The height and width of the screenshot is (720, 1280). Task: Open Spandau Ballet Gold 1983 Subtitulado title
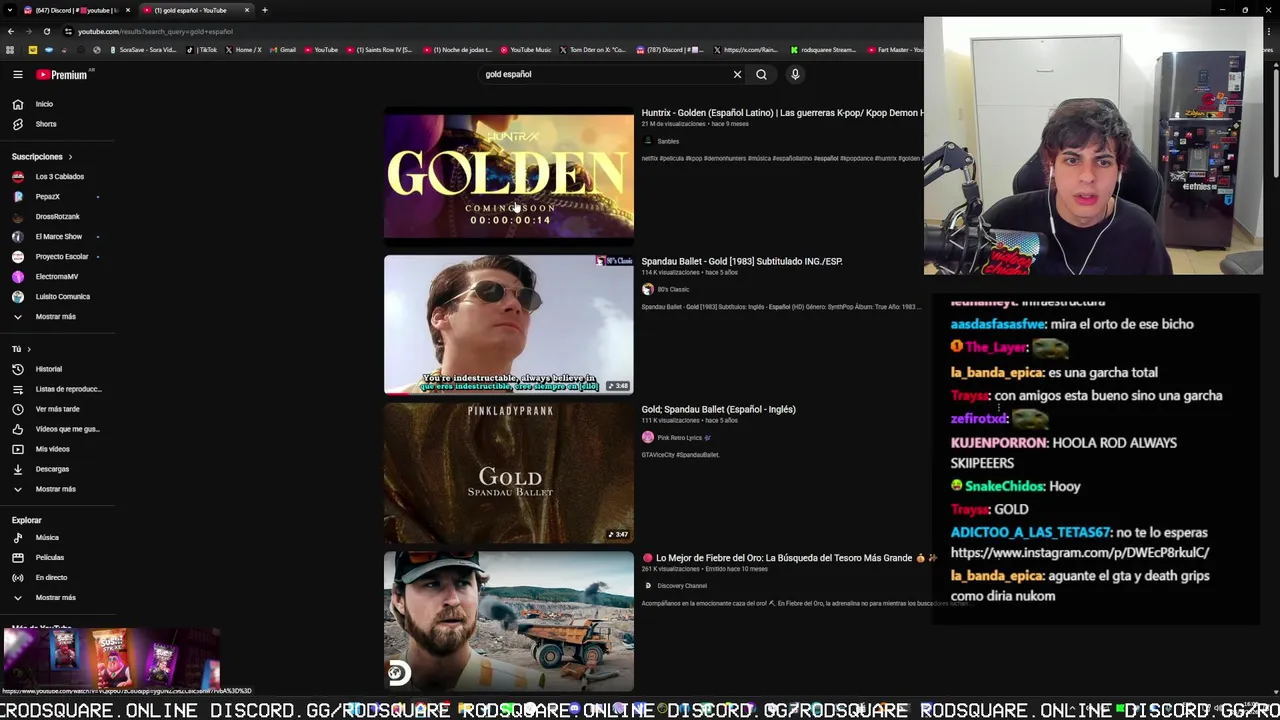742,262
